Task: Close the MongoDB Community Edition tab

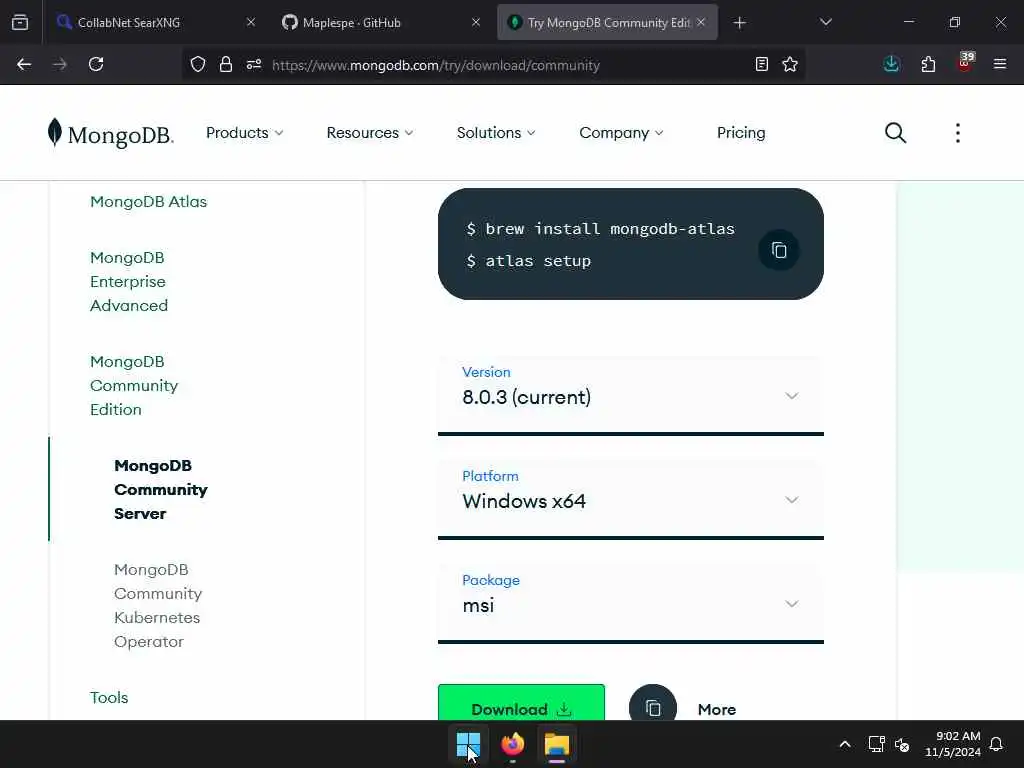Action: point(701,22)
